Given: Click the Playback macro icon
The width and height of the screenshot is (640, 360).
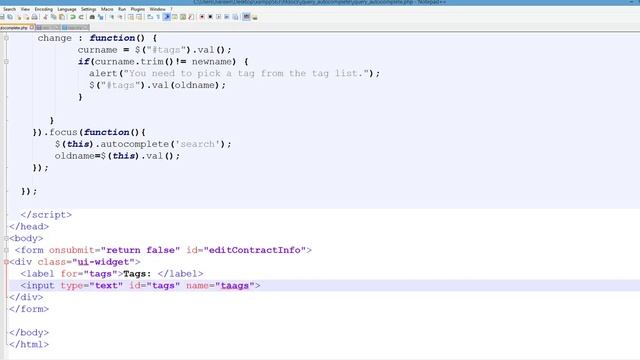Looking at the screenshot, I should click(x=218, y=17).
